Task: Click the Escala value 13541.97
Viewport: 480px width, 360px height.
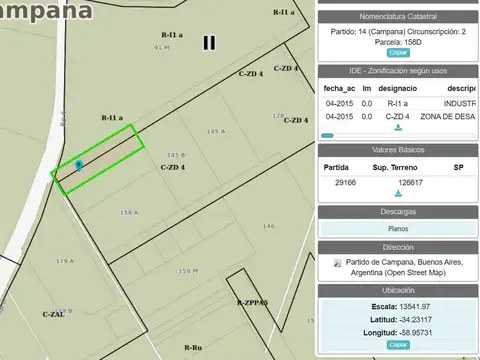Action: click(x=415, y=307)
